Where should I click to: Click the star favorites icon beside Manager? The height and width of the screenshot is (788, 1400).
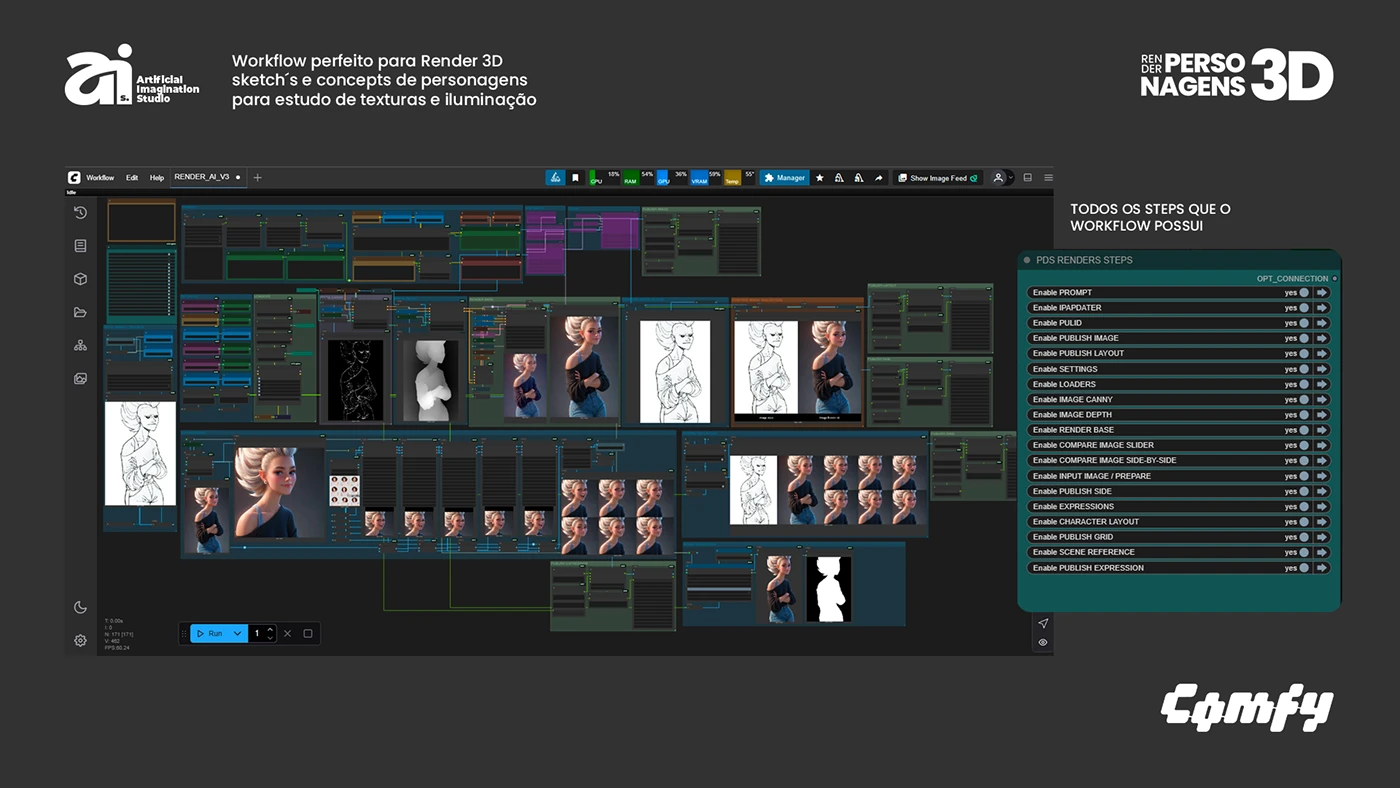pos(820,178)
